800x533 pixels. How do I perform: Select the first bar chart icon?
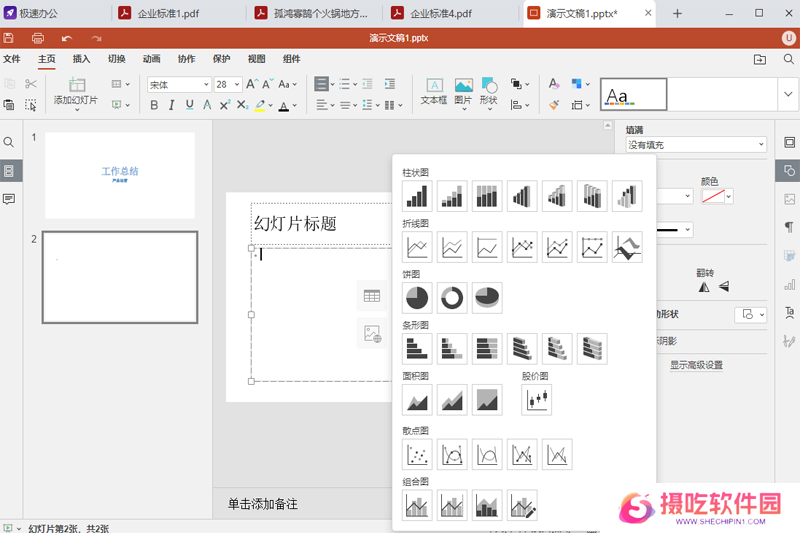[417, 349]
